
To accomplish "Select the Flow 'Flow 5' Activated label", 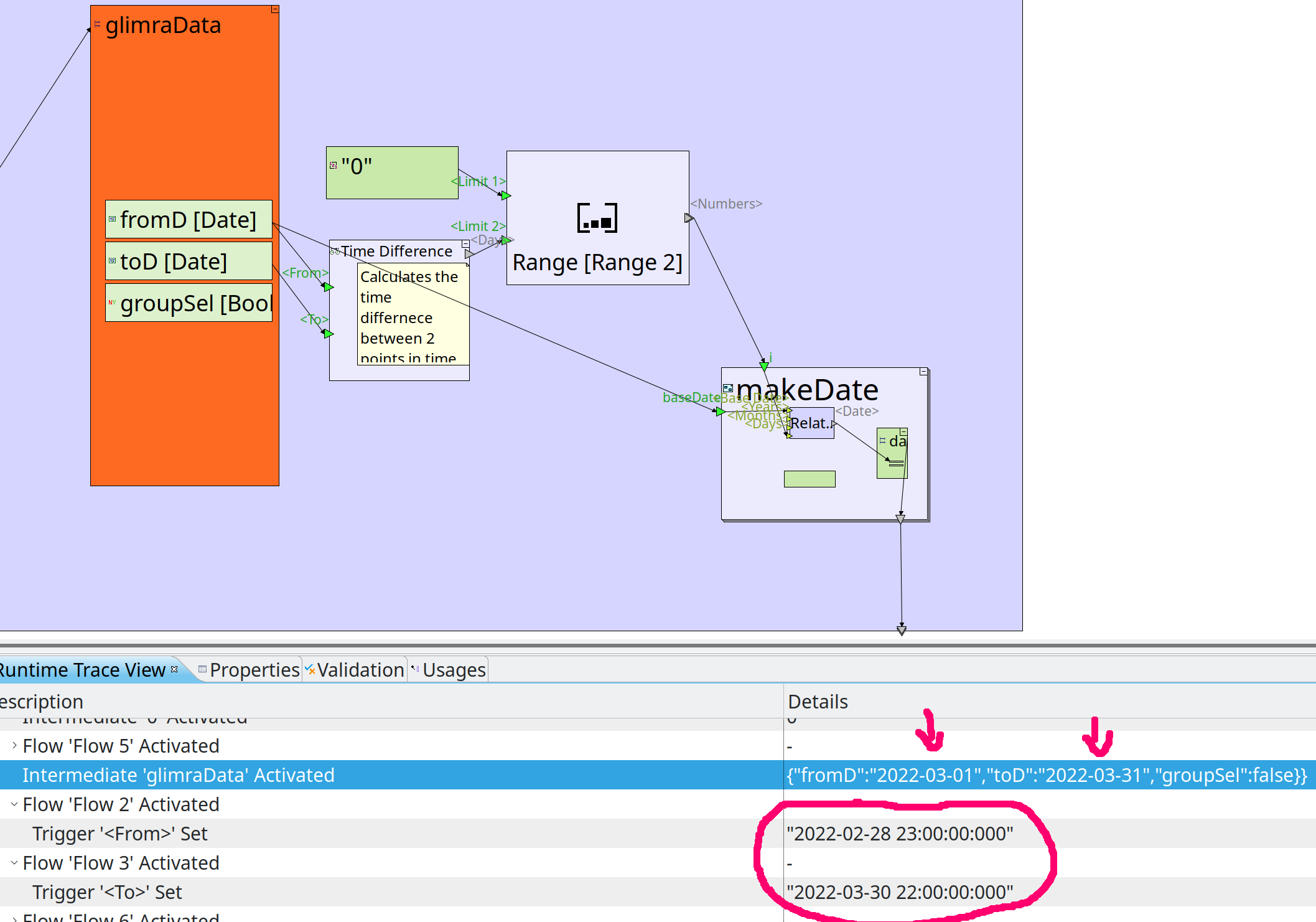I will (x=121, y=746).
